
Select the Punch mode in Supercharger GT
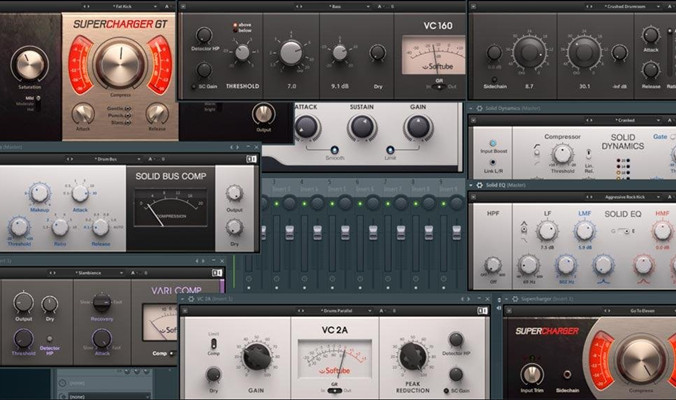[x=128, y=116]
